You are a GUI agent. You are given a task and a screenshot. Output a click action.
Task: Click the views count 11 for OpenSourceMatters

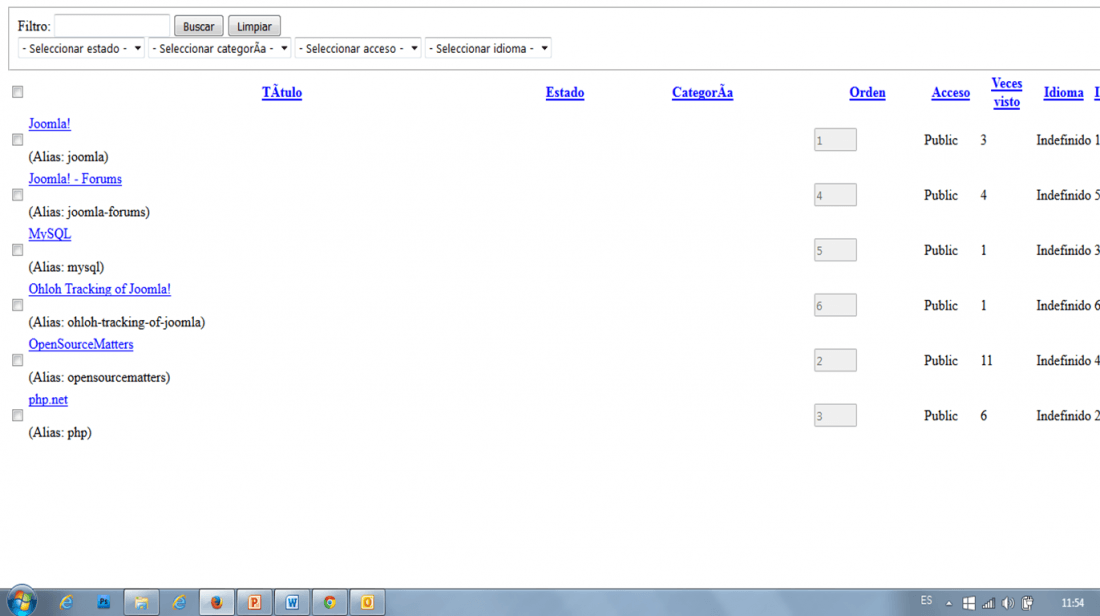point(986,361)
